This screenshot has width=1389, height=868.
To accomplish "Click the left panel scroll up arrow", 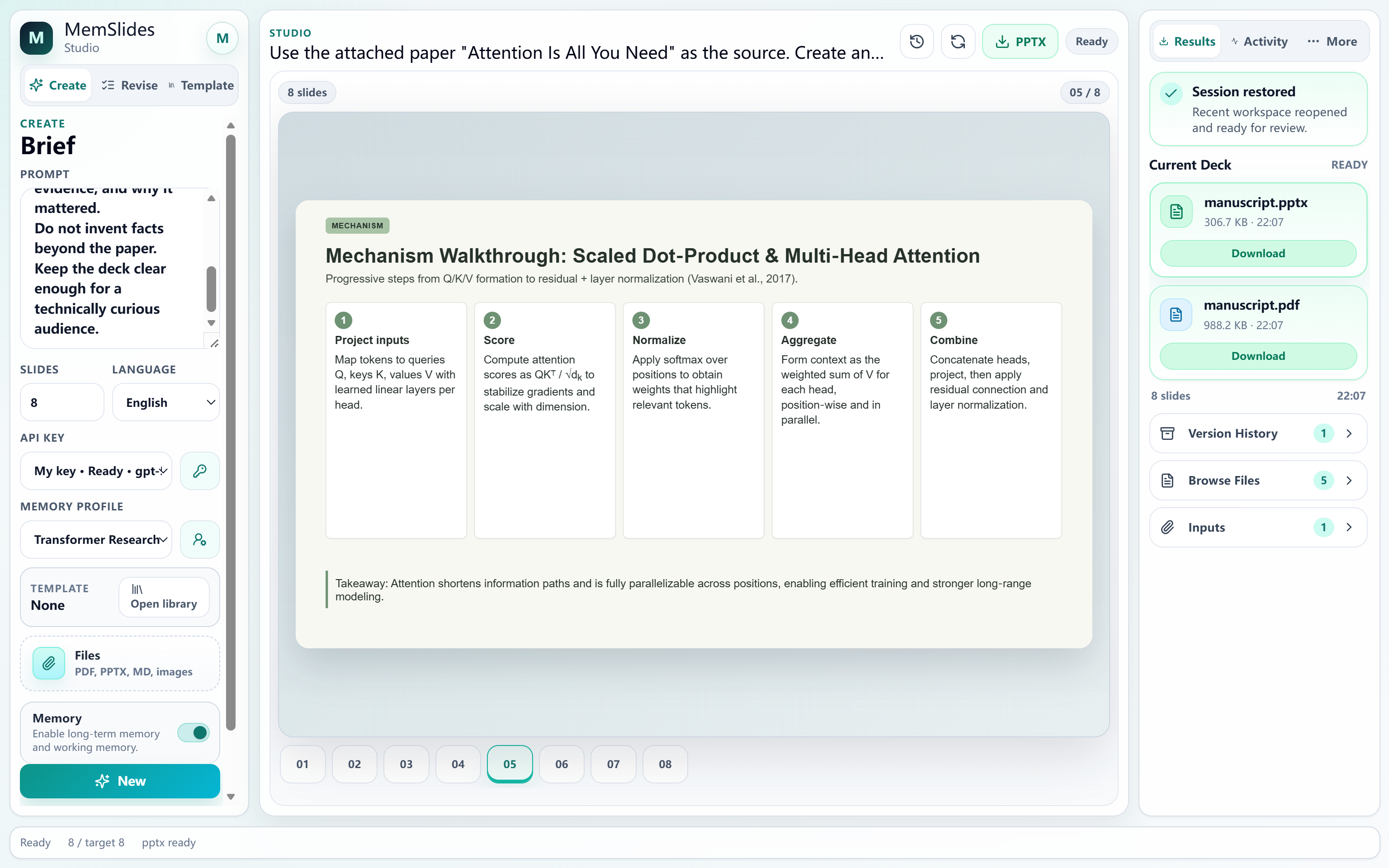I will click(231, 125).
